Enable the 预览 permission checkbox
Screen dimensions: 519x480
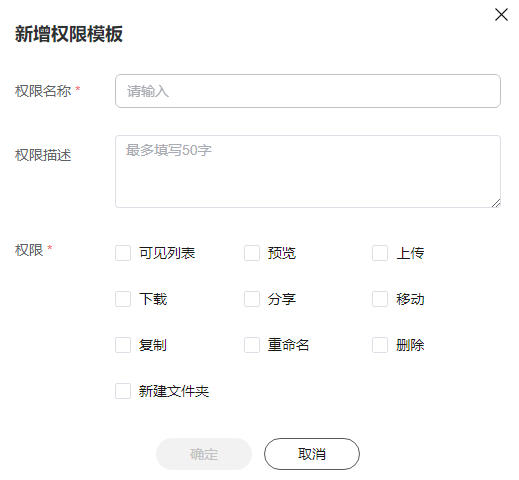click(x=252, y=253)
